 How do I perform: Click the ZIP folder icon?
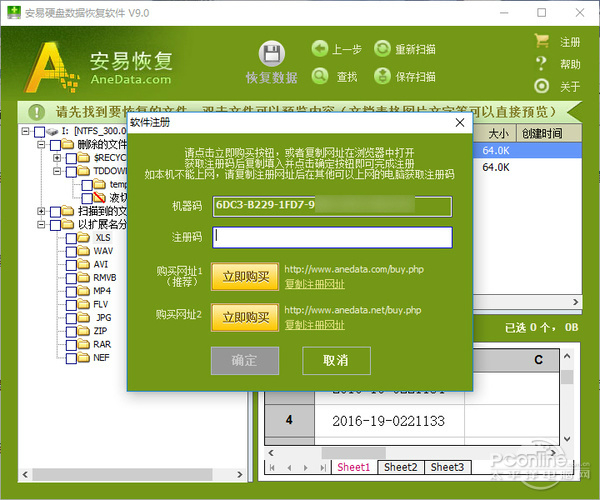(83, 331)
